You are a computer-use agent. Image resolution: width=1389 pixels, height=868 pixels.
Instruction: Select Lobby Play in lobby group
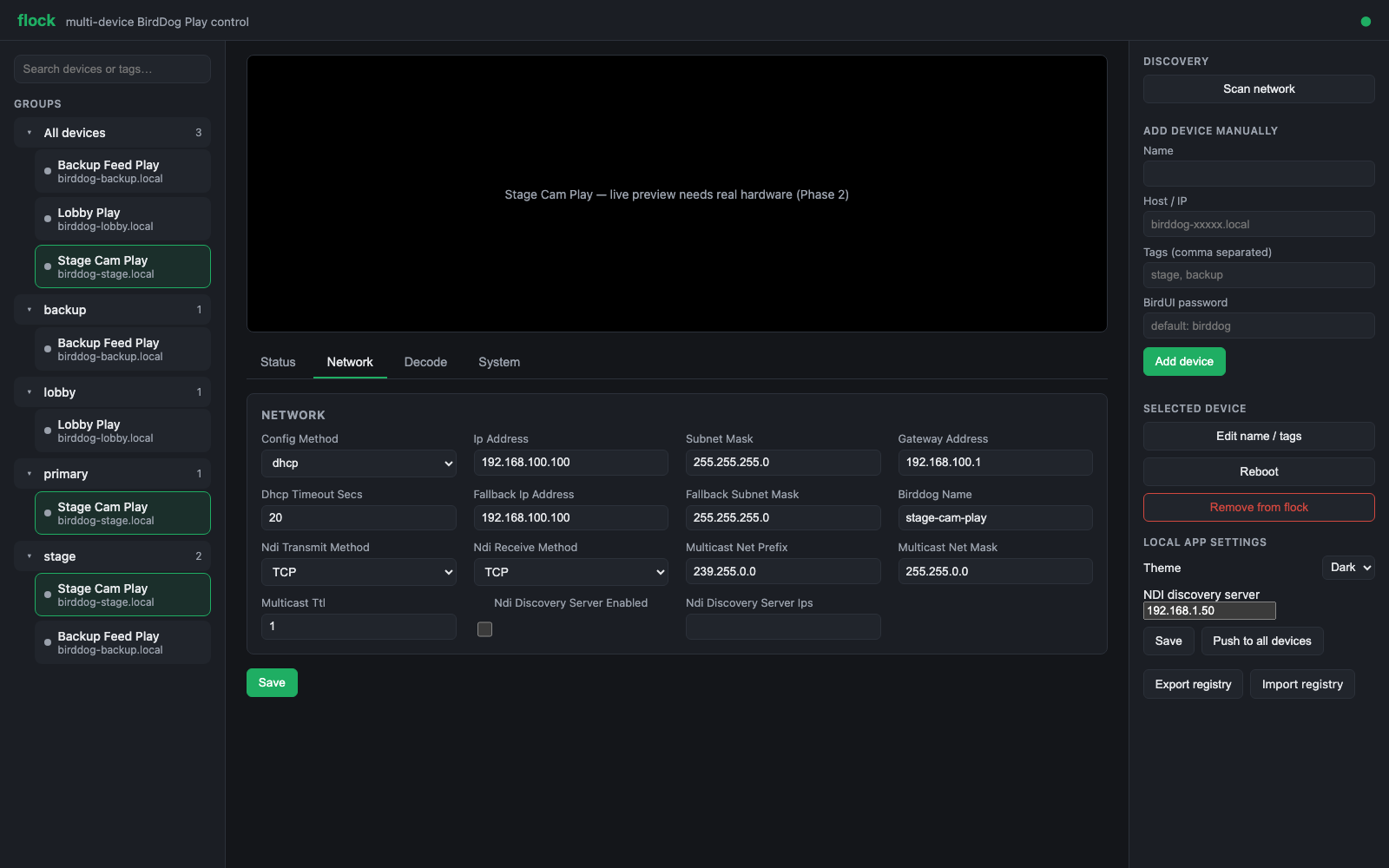click(122, 431)
